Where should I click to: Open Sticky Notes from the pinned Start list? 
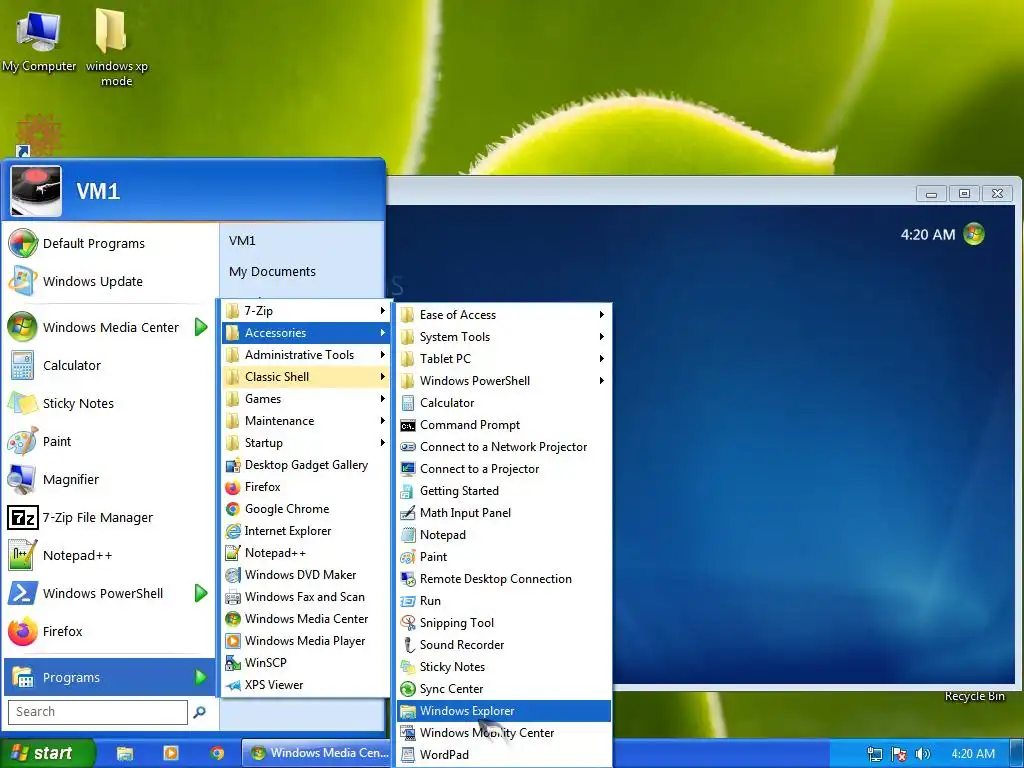[109, 404]
